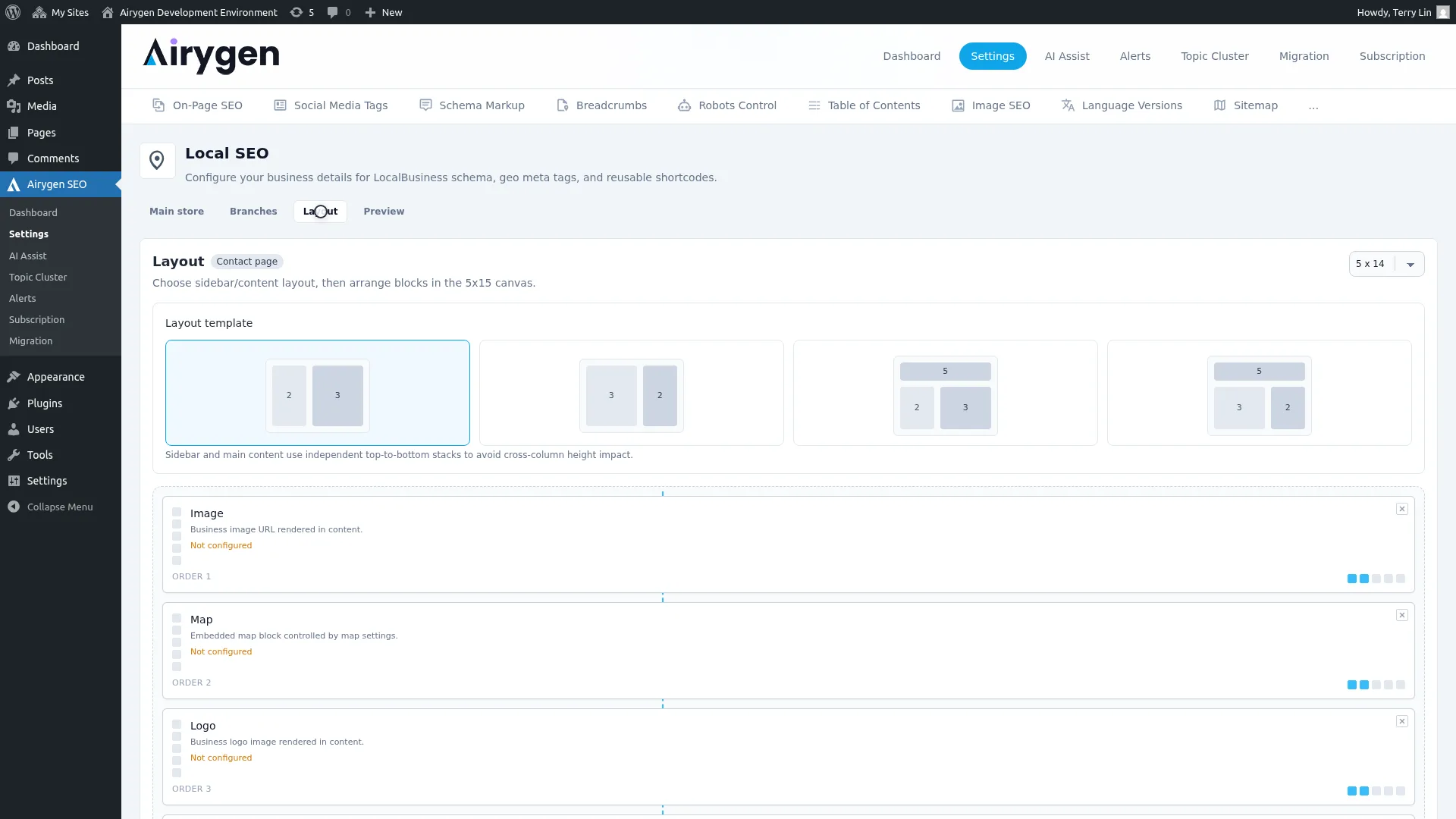Go to Breadcrumbs settings
The image size is (1456, 819).
[x=601, y=105]
